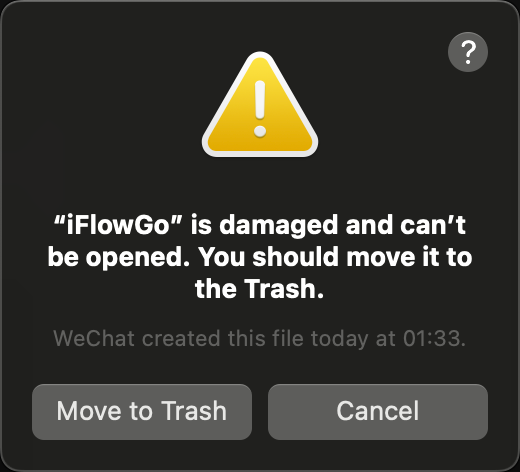Viewport: 520px width, 472px height.
Task: Click "the Trash." at the end of the headline
Action: pos(259,289)
